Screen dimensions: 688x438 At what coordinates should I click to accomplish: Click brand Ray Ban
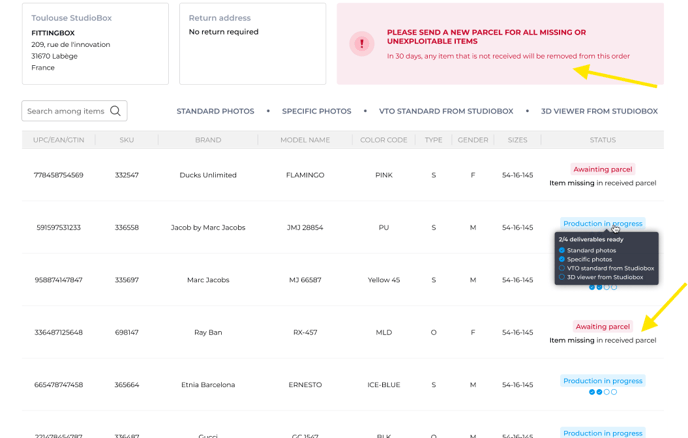pyautogui.click(x=208, y=332)
